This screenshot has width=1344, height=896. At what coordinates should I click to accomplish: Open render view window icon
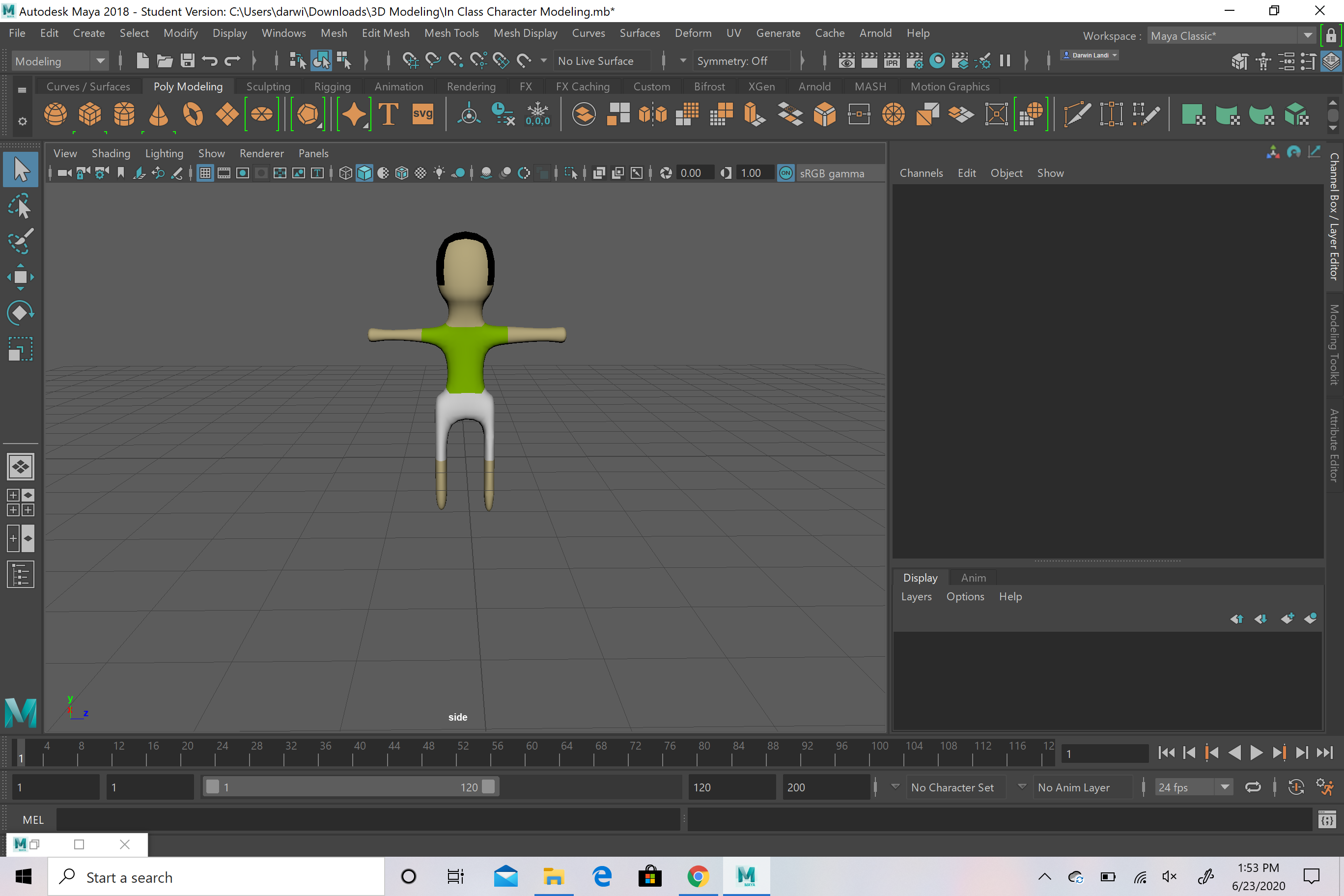[846, 60]
